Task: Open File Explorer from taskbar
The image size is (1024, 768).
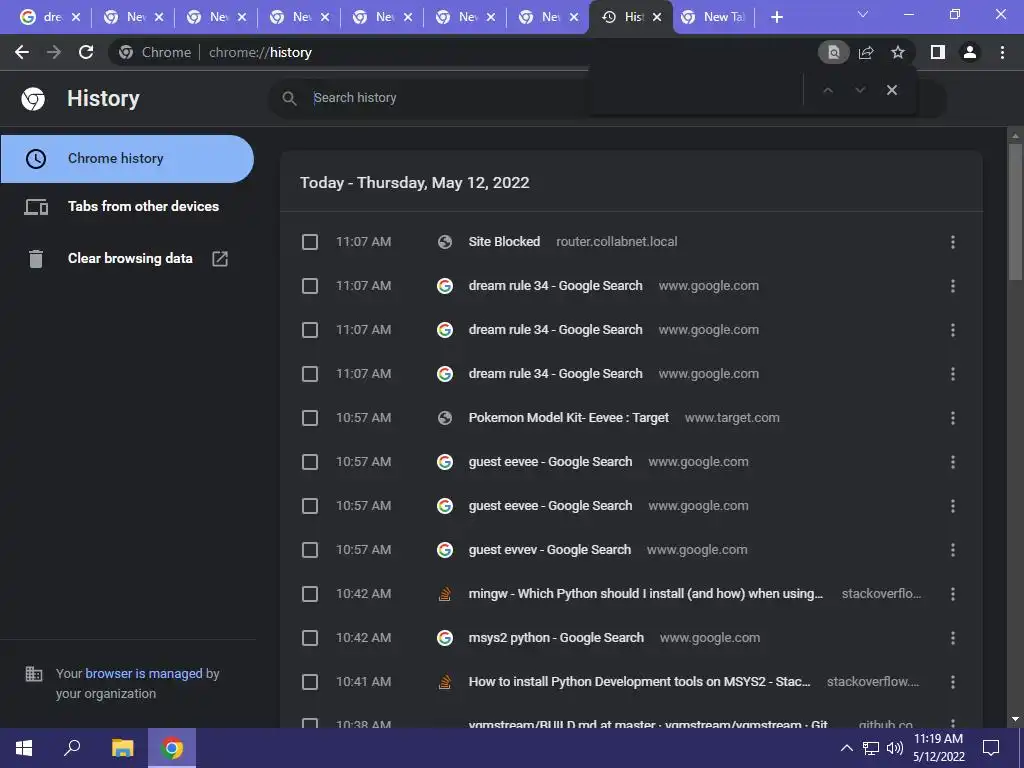Action: tap(122, 748)
